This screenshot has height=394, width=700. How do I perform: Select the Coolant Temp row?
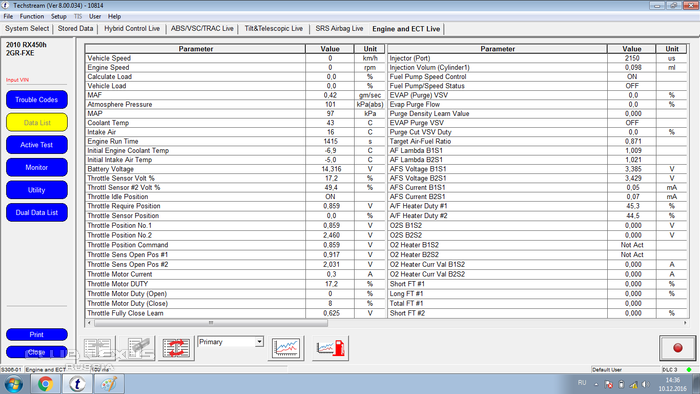click(235, 123)
